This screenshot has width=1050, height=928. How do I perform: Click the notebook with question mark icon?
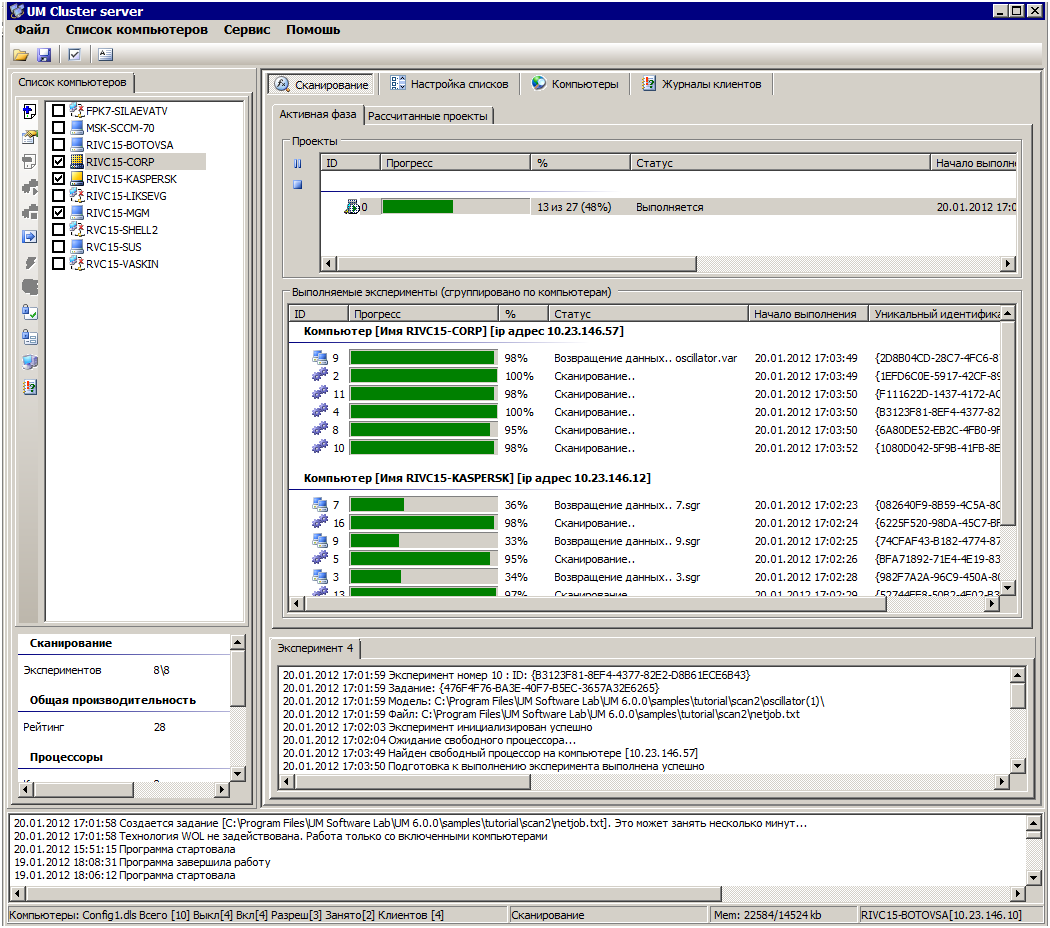[29, 387]
